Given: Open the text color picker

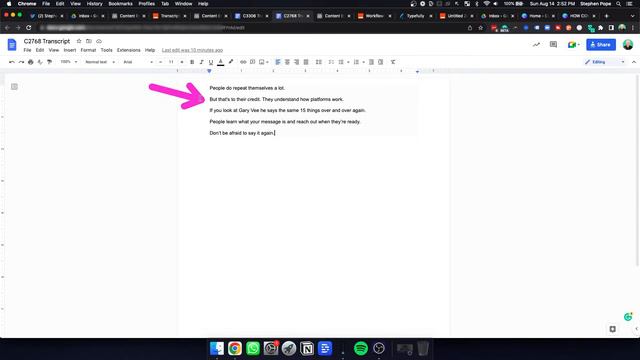Looking at the screenshot, I should click(220, 62).
